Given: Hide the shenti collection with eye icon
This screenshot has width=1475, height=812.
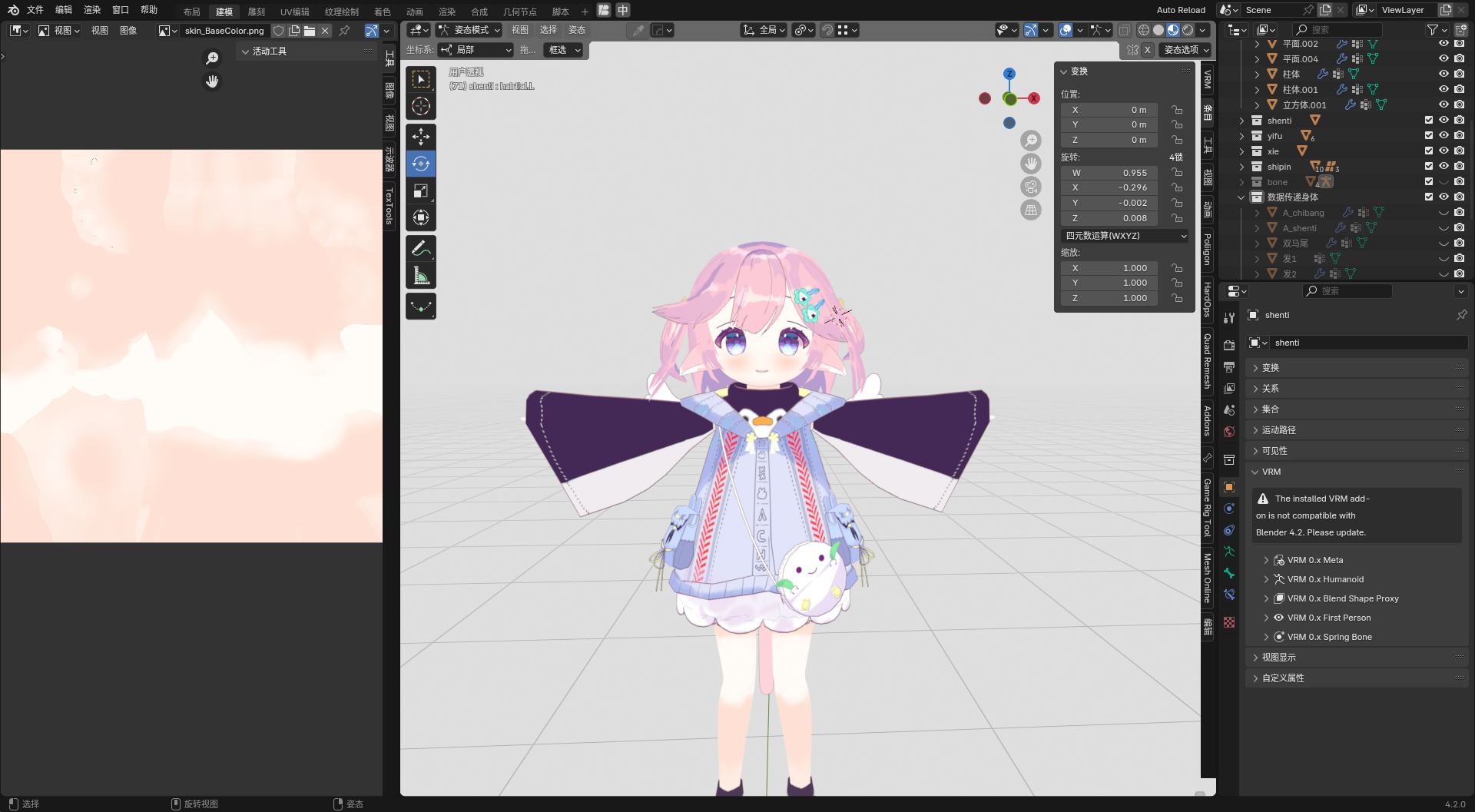Looking at the screenshot, I should (1444, 121).
